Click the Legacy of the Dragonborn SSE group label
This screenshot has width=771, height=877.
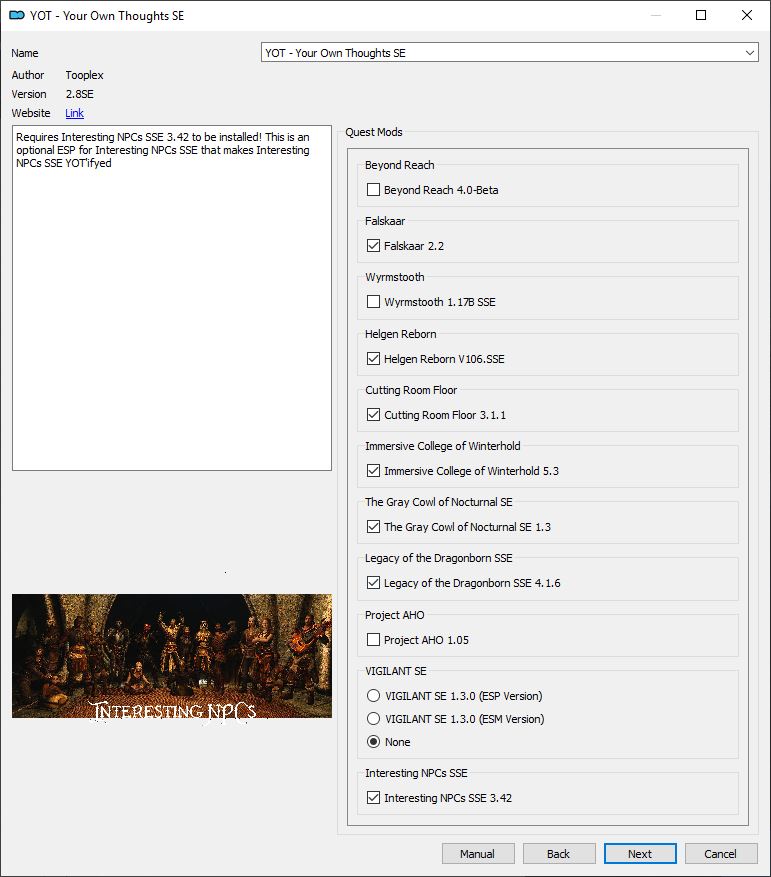click(x=439, y=558)
